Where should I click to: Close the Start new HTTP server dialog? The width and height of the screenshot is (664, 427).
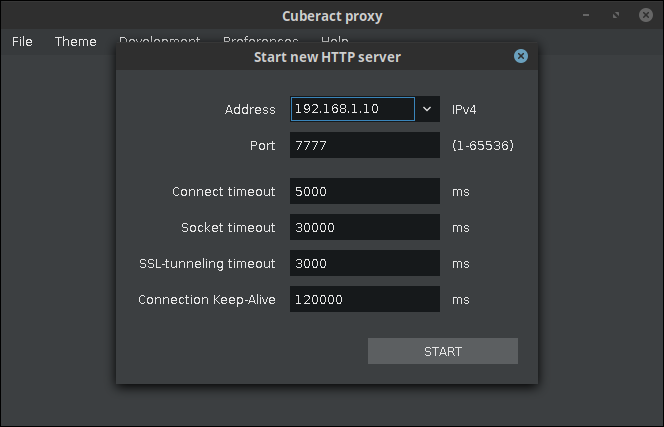(x=520, y=56)
